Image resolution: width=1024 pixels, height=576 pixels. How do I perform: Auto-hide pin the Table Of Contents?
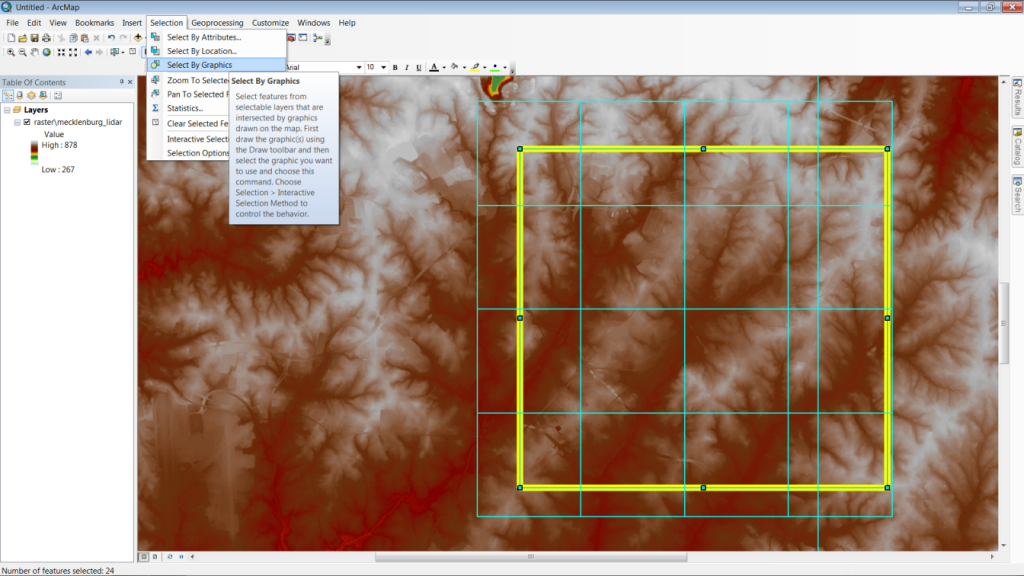[x=121, y=82]
